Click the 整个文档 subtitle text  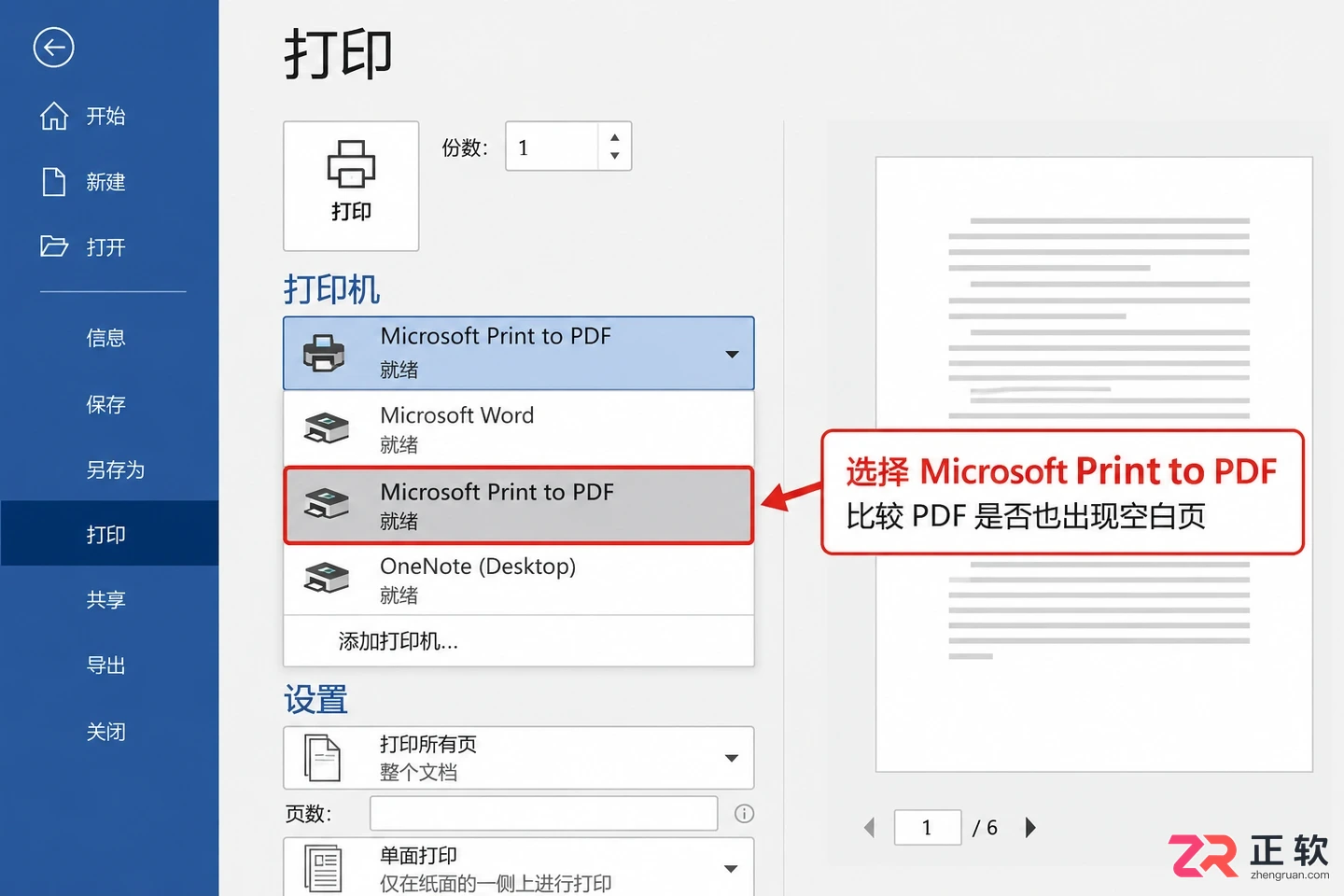[x=419, y=773]
